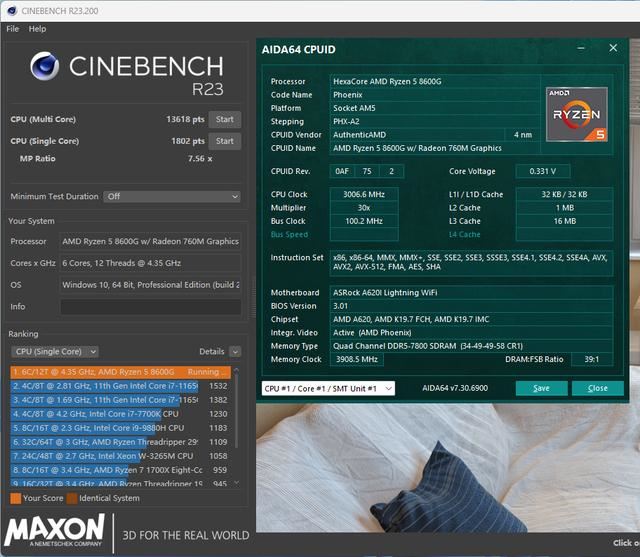Click the orange Your Score legend swatch
640x557 pixels.
14,496
